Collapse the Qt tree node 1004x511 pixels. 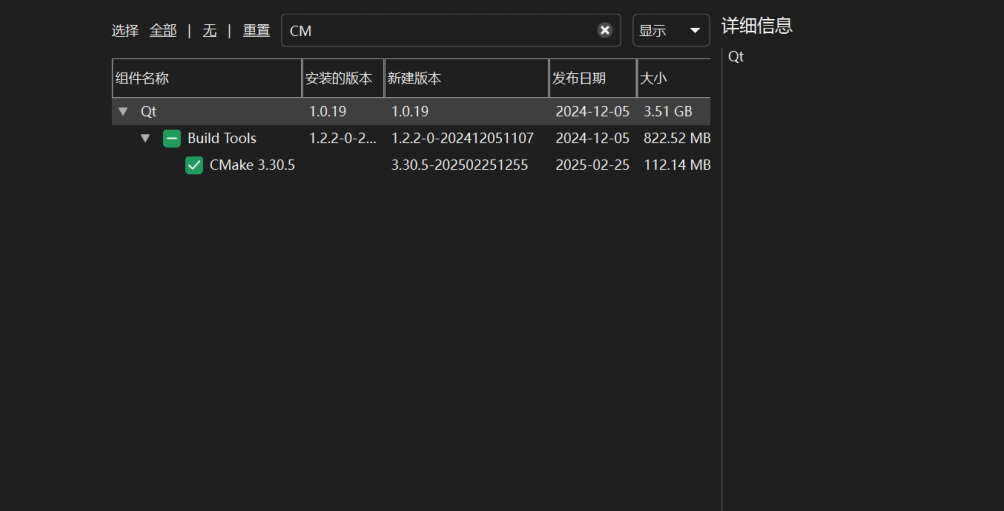point(123,111)
